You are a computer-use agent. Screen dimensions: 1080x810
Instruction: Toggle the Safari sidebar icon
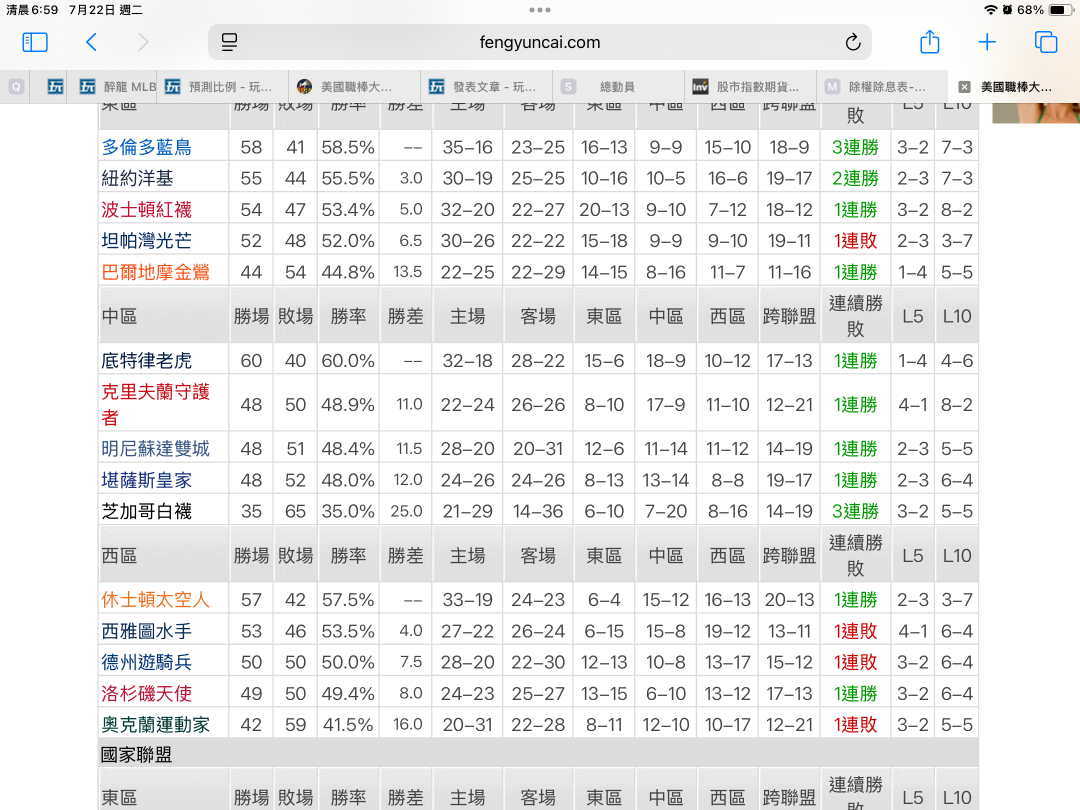35,42
